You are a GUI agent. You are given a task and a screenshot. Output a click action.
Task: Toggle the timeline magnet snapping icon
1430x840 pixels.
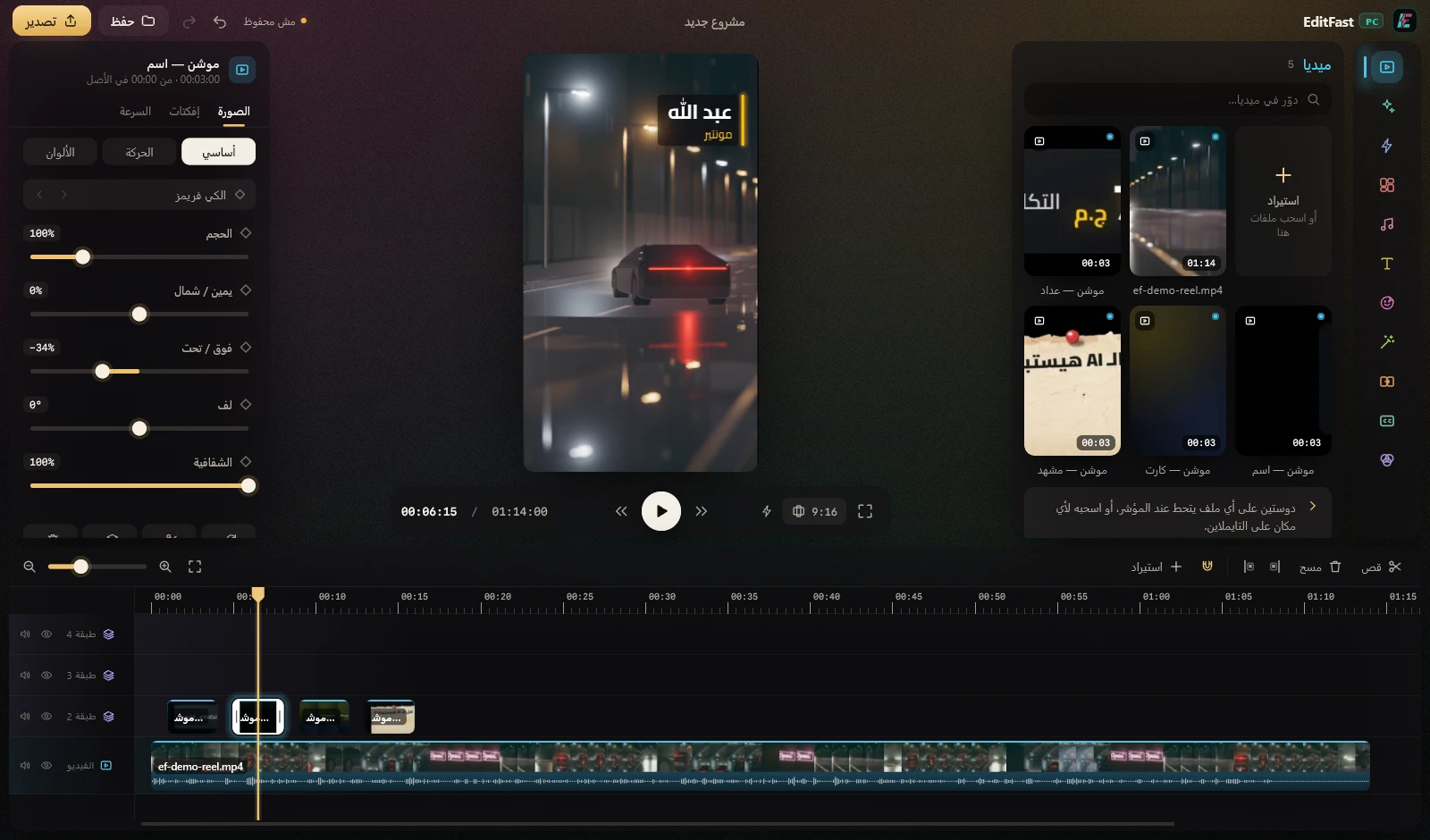1207,567
